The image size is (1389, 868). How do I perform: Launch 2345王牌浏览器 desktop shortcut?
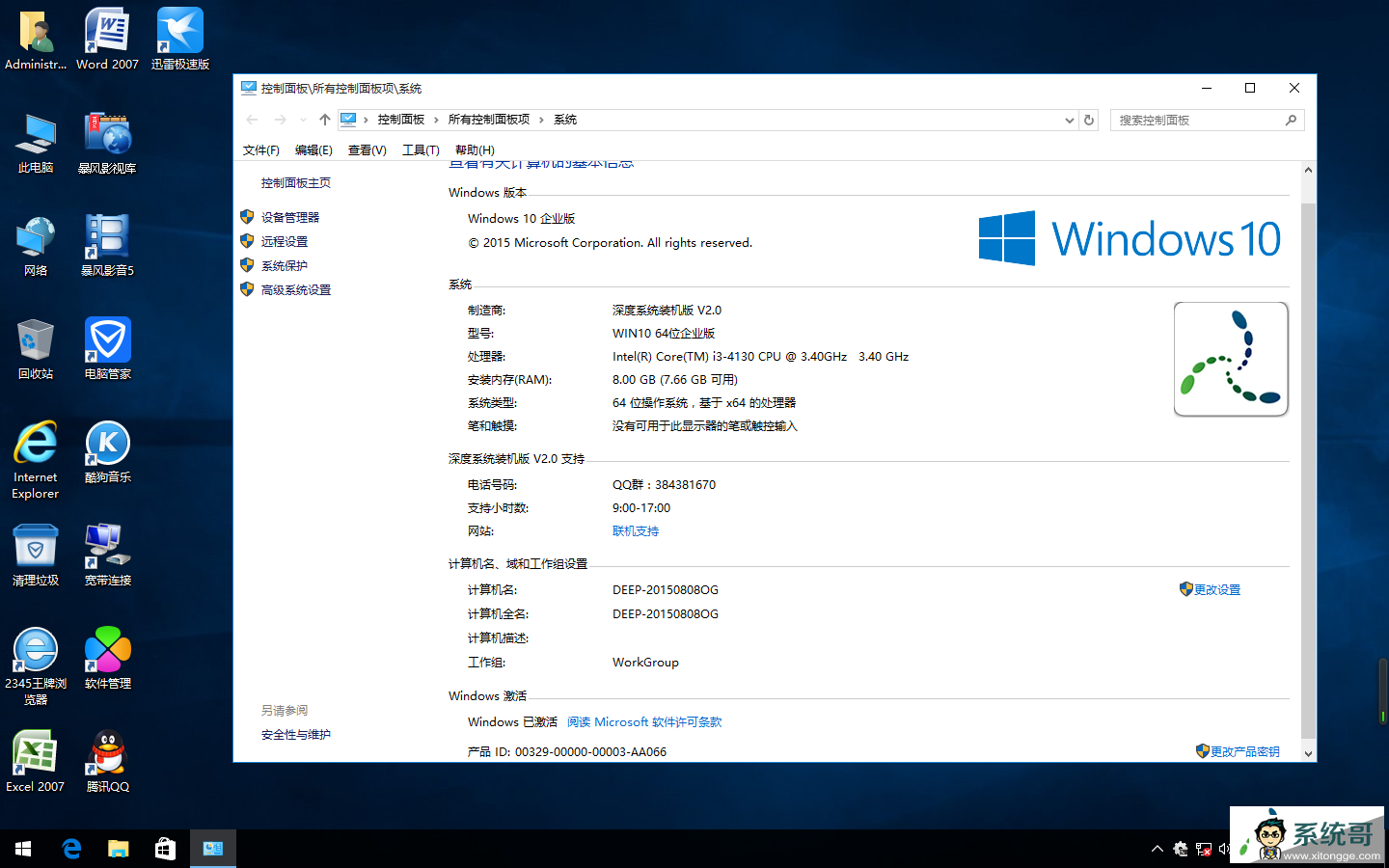(36, 666)
